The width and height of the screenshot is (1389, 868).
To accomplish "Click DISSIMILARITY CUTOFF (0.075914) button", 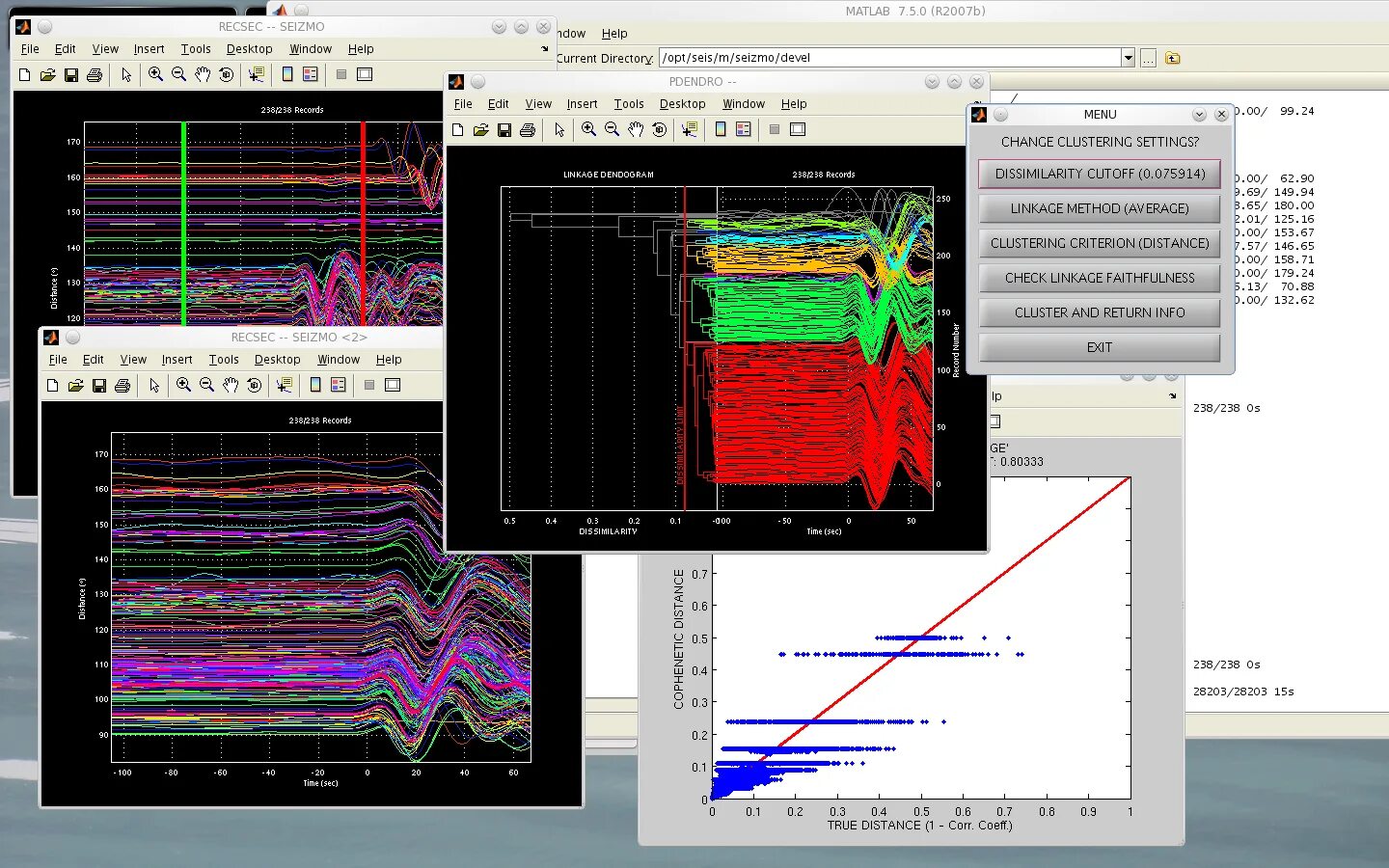I will (1100, 174).
